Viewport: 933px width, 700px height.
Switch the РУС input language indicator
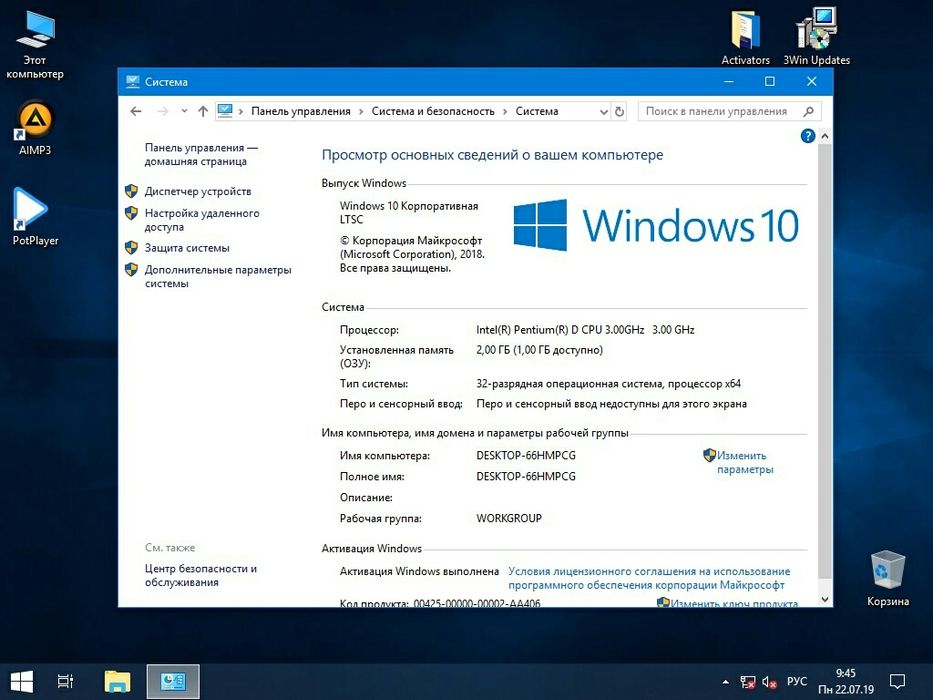click(x=797, y=682)
